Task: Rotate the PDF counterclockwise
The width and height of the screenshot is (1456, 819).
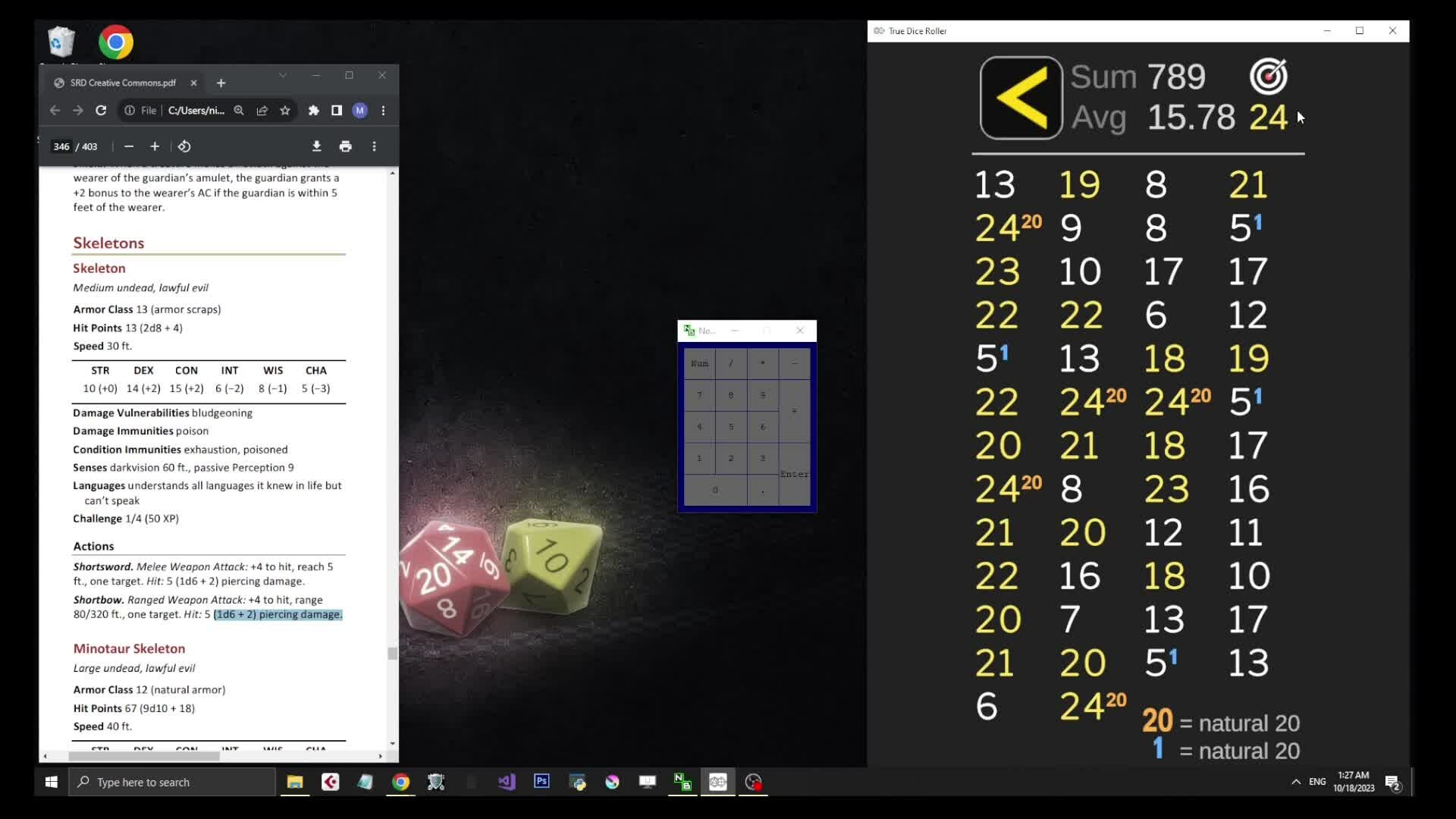Action: 184,146
